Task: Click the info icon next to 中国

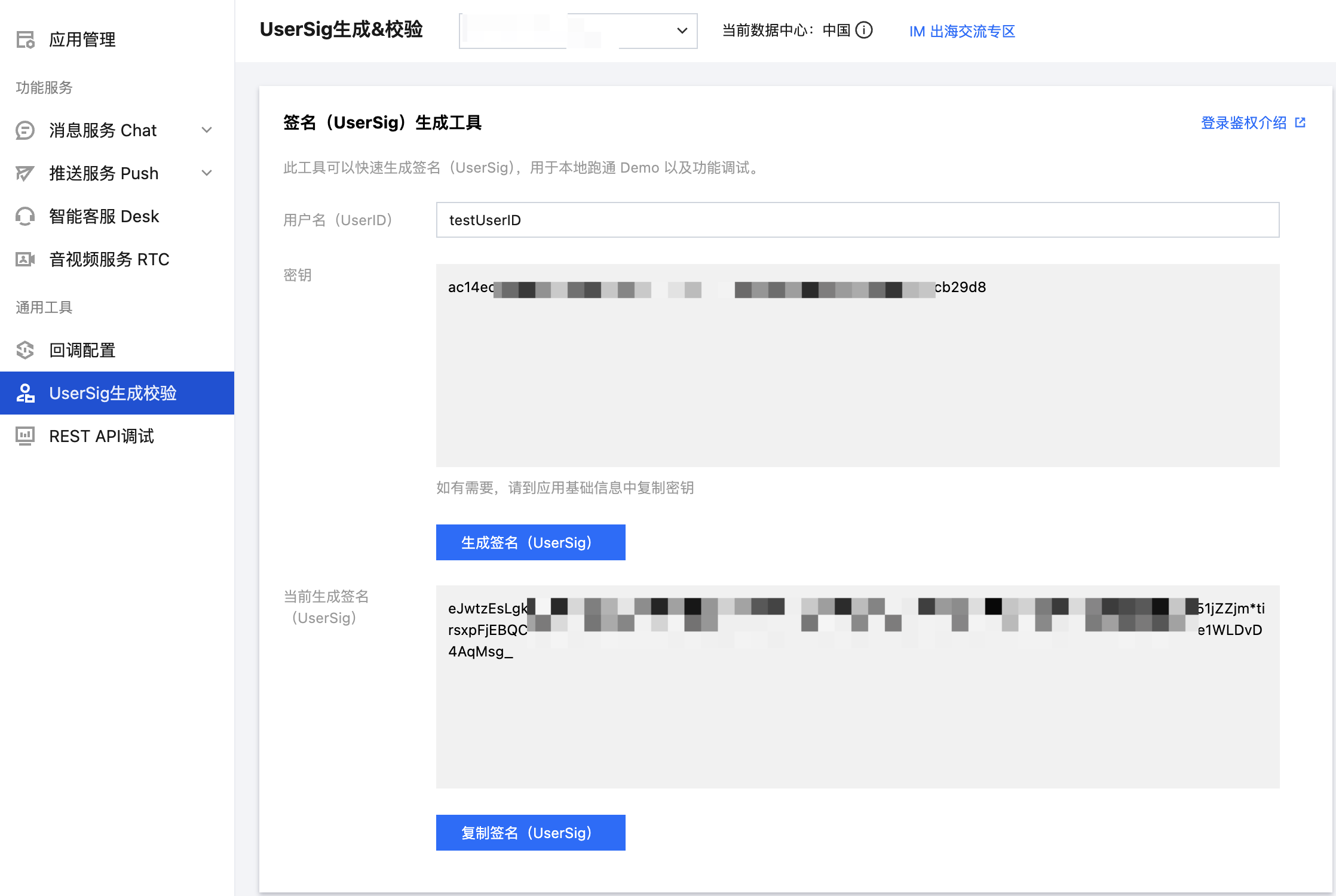Action: coord(864,30)
